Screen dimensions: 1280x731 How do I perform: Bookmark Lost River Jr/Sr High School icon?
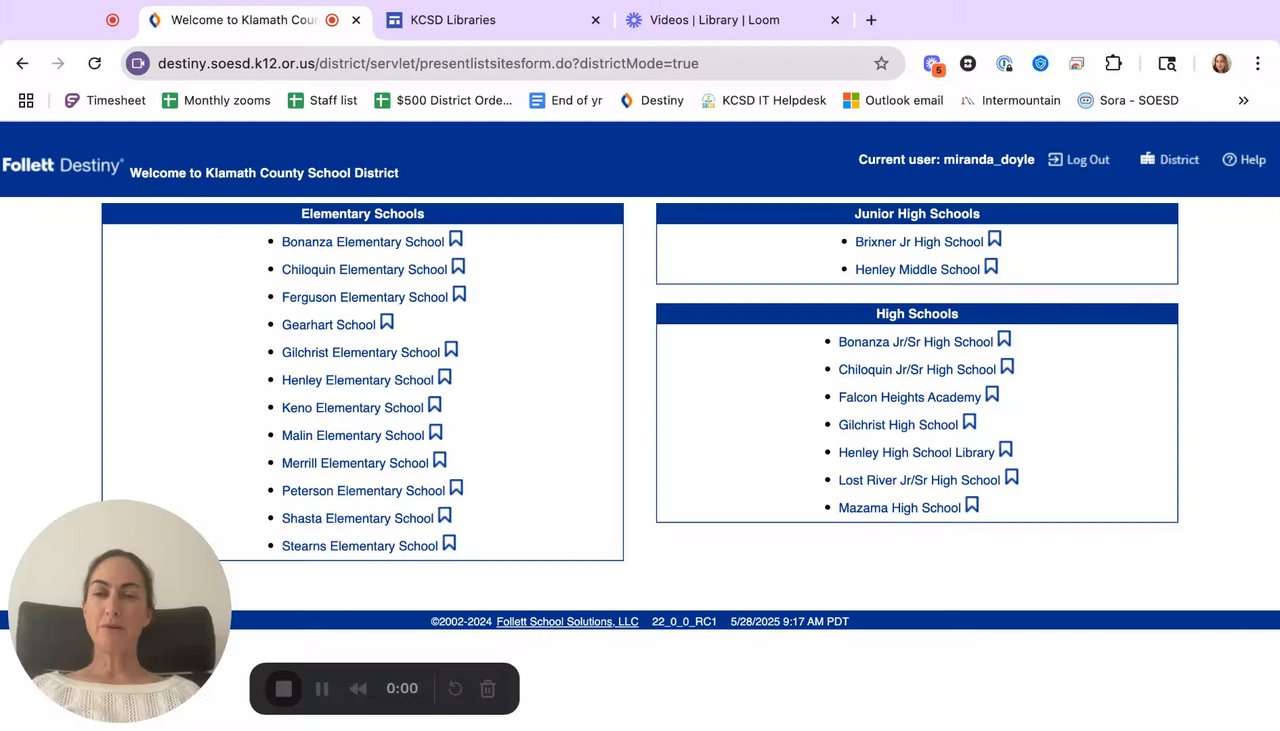coord(1011,478)
